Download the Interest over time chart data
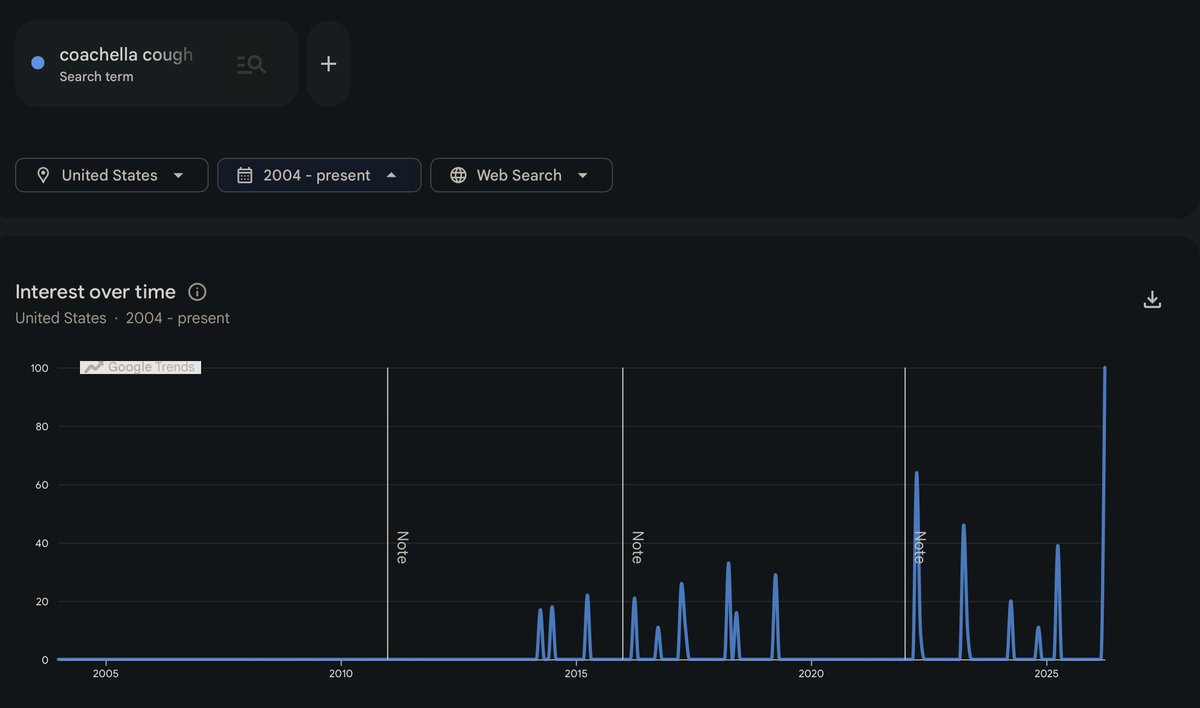 point(1152,299)
